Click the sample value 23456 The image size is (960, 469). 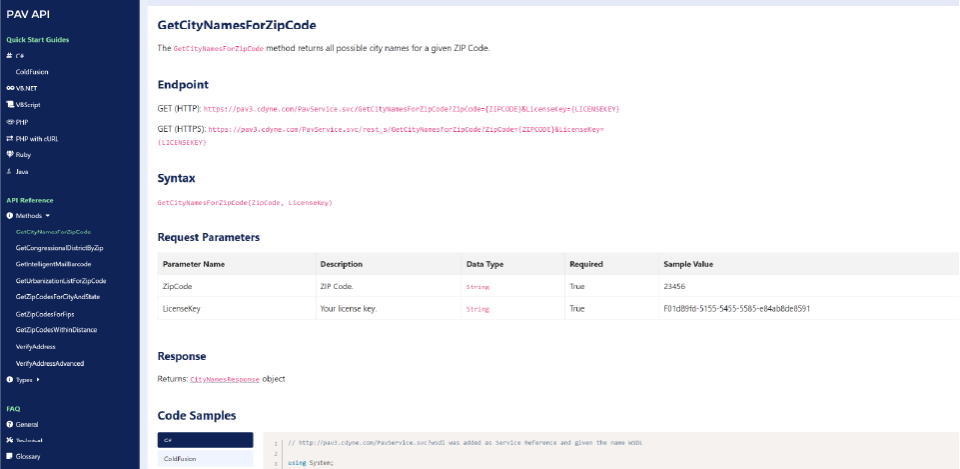point(673,286)
